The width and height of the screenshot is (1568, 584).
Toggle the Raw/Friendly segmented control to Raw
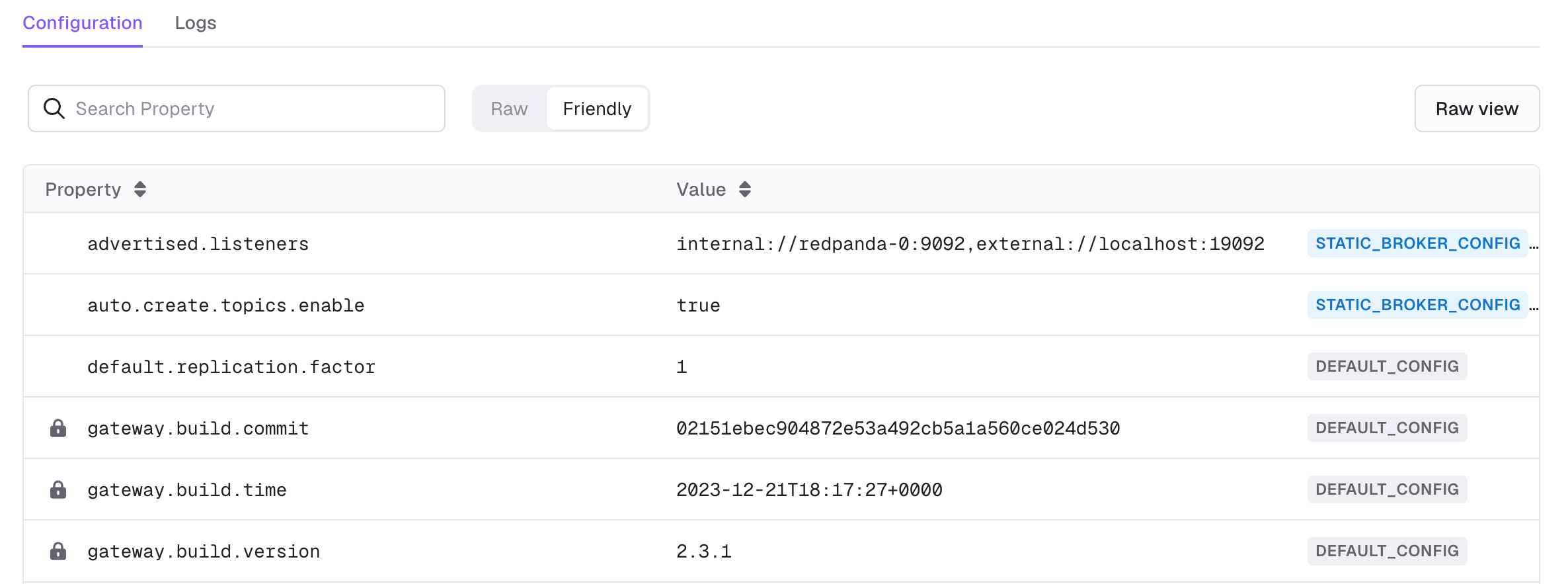point(510,108)
